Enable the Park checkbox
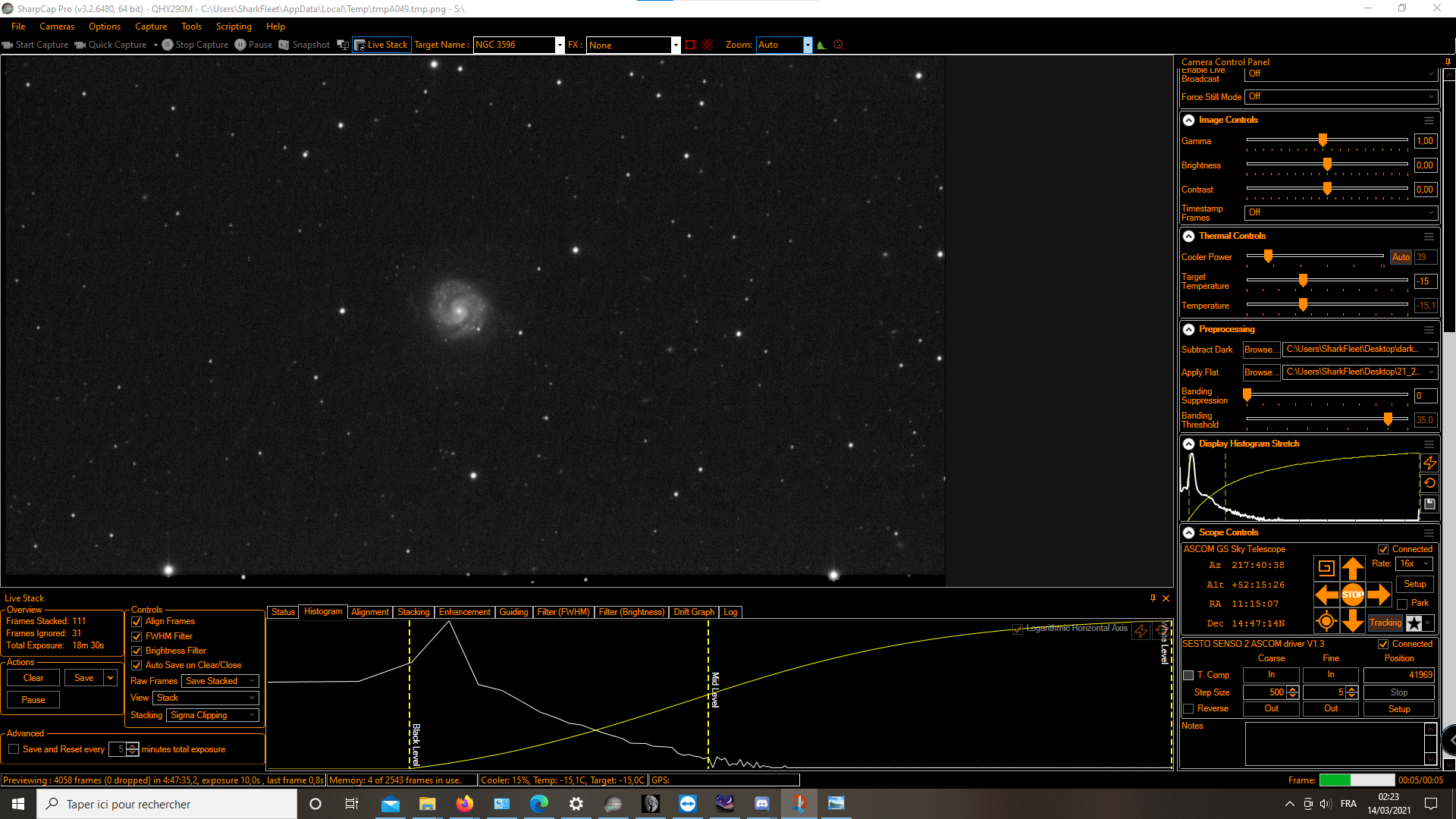This screenshot has height=819, width=1456. [1402, 604]
